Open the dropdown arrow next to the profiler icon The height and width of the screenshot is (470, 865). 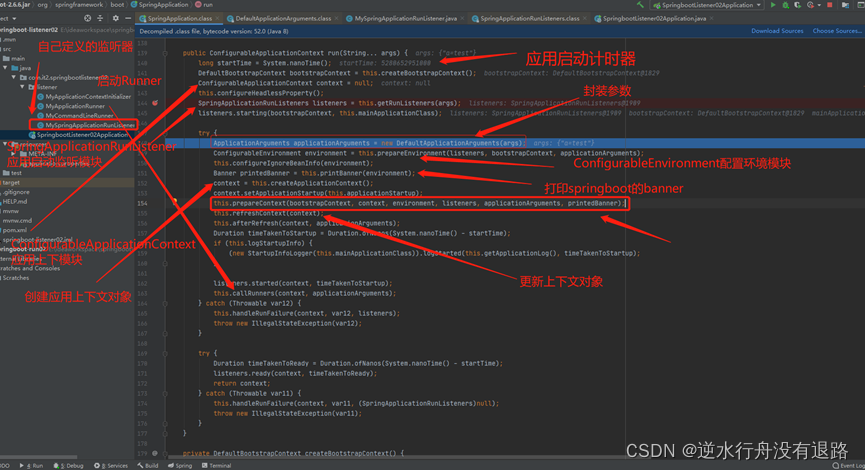(x=819, y=5)
